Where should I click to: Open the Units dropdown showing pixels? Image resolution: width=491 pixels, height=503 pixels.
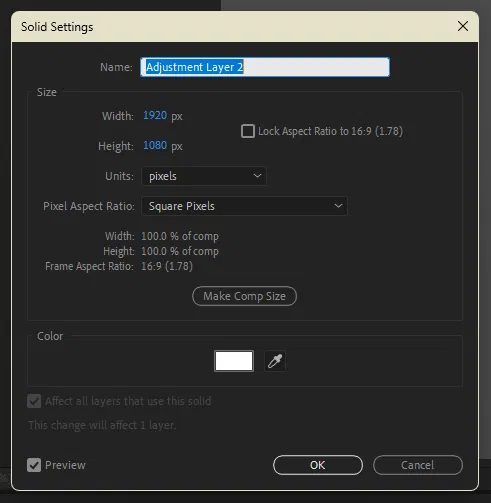pyautogui.click(x=204, y=176)
